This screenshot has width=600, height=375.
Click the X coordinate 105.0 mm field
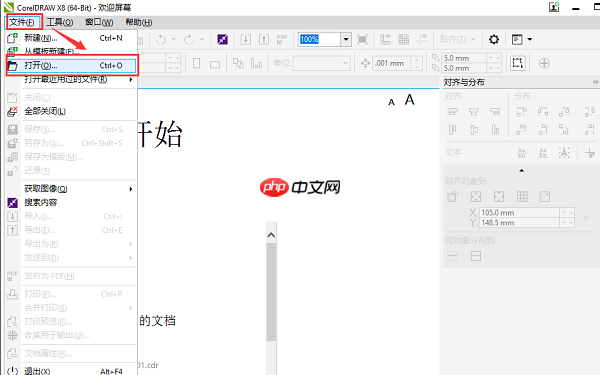[x=519, y=213]
